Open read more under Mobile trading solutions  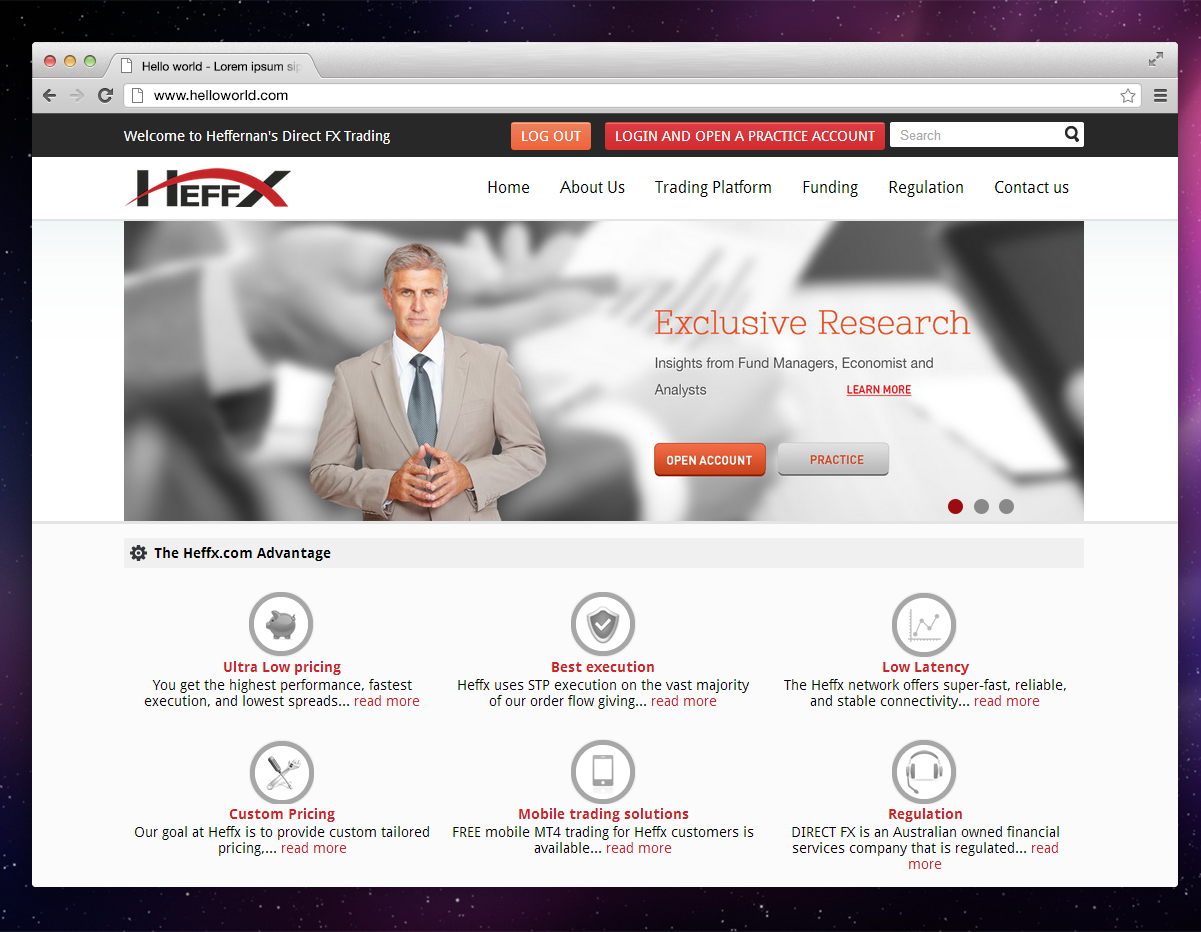[x=639, y=848]
